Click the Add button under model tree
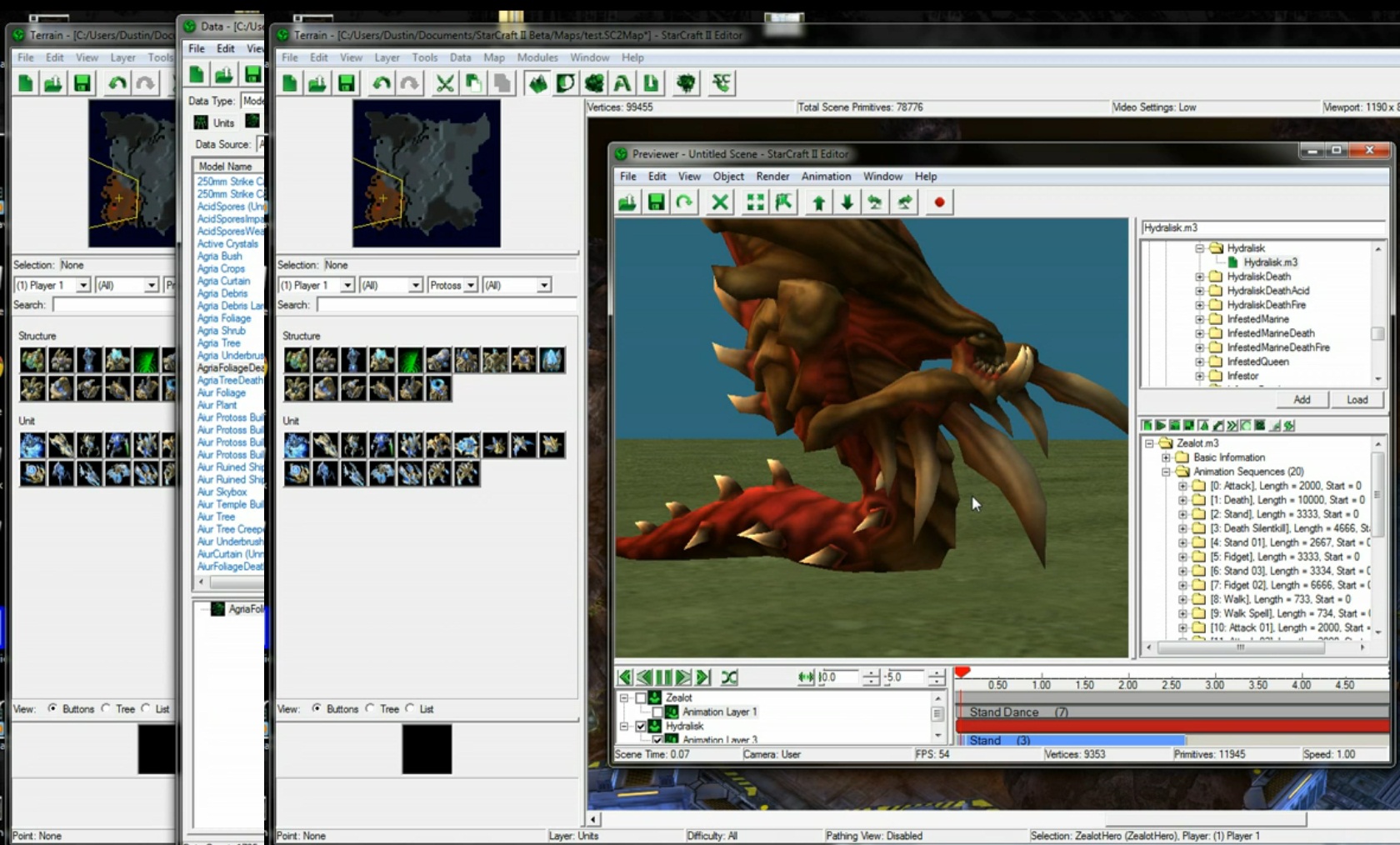1400x845 pixels. point(1302,400)
